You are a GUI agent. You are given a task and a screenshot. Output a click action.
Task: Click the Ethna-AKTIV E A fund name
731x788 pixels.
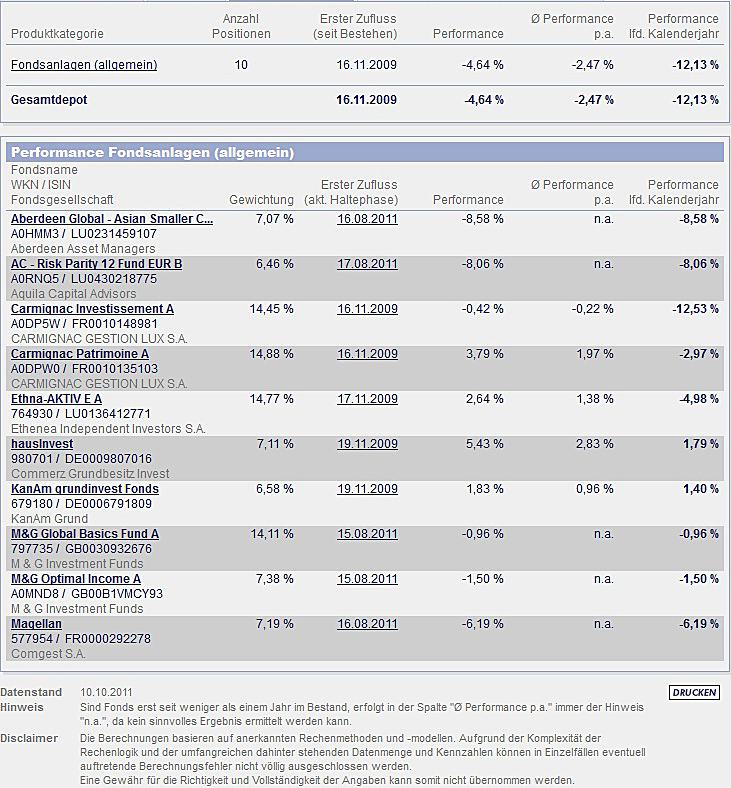(x=56, y=399)
